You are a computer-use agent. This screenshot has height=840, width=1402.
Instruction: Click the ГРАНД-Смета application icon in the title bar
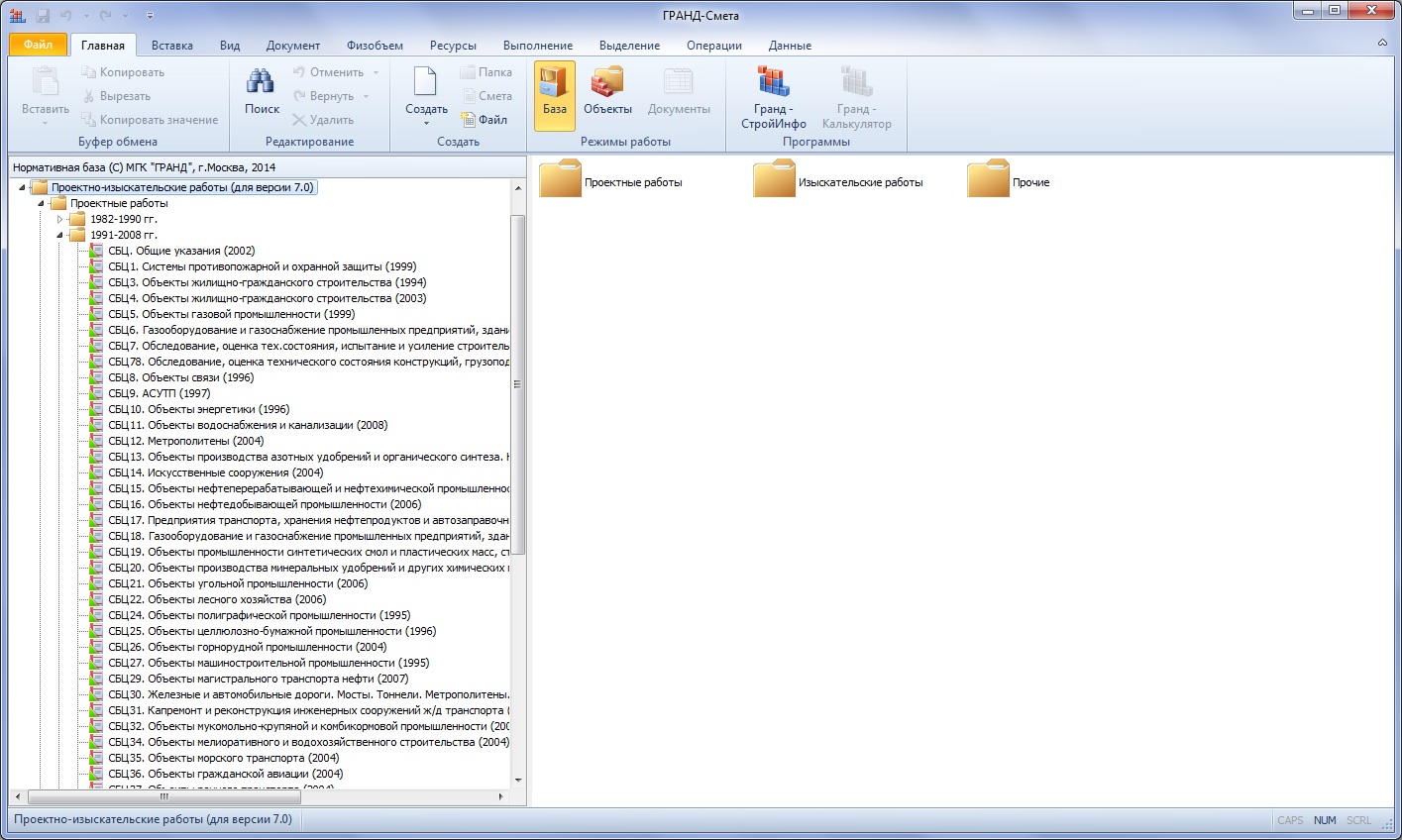(17, 16)
